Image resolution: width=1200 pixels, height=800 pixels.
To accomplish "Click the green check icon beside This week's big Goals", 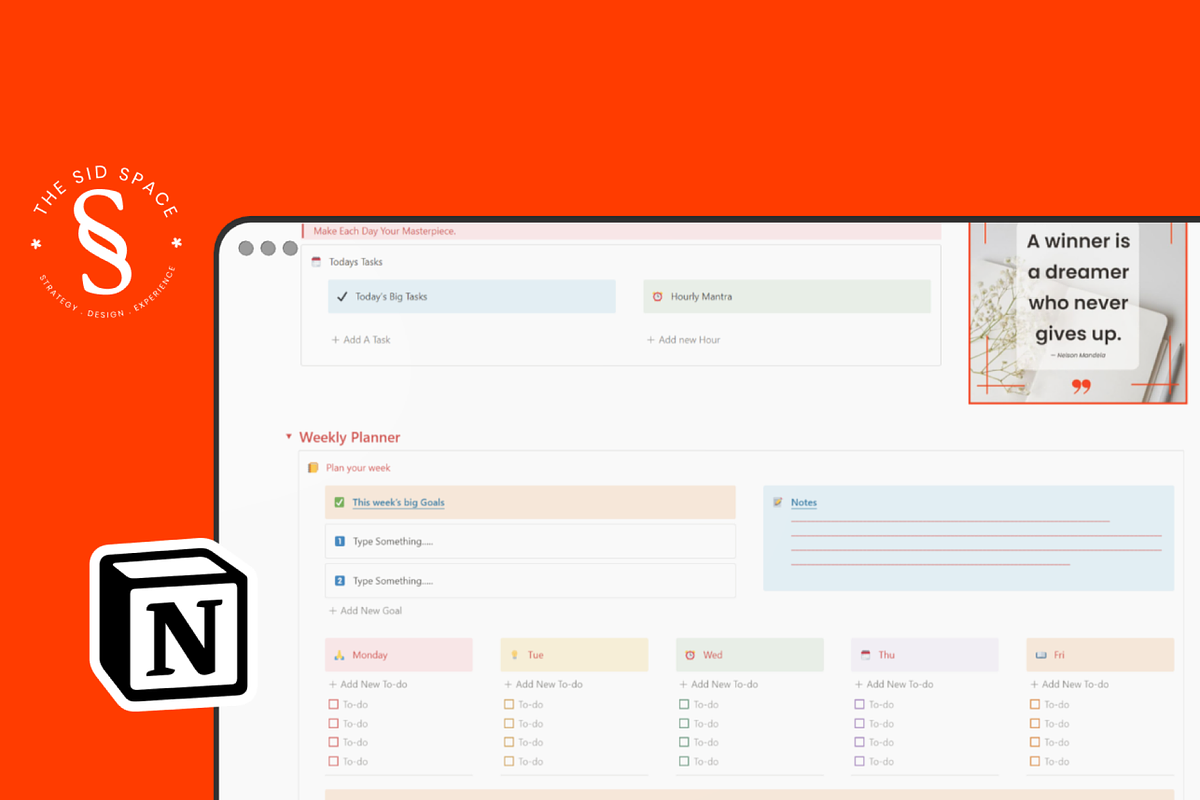I will tap(339, 502).
